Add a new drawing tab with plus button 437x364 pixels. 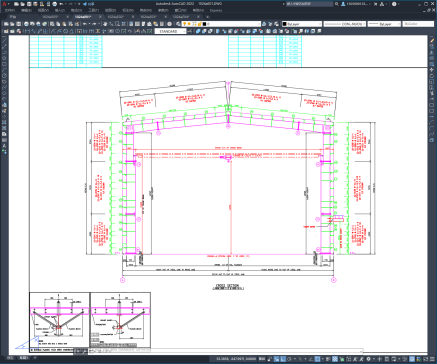[208, 17]
